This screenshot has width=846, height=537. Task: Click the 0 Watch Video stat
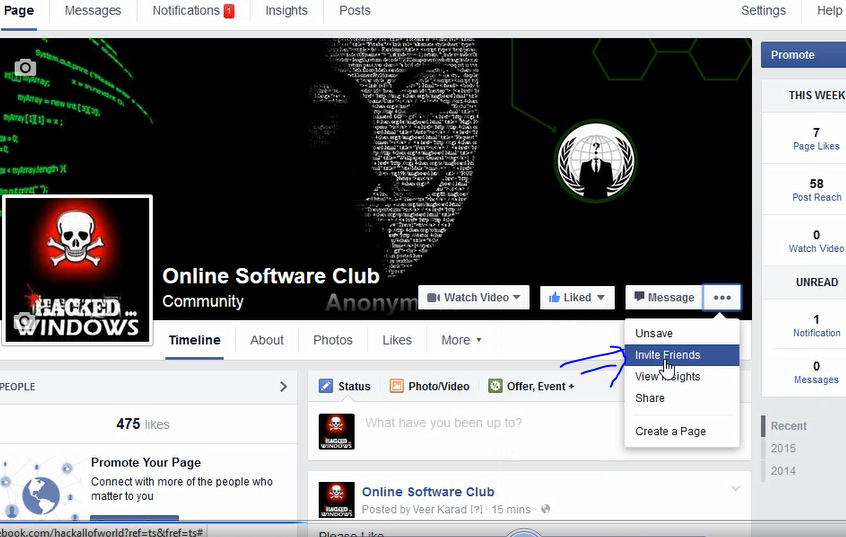pyautogui.click(x=816, y=241)
